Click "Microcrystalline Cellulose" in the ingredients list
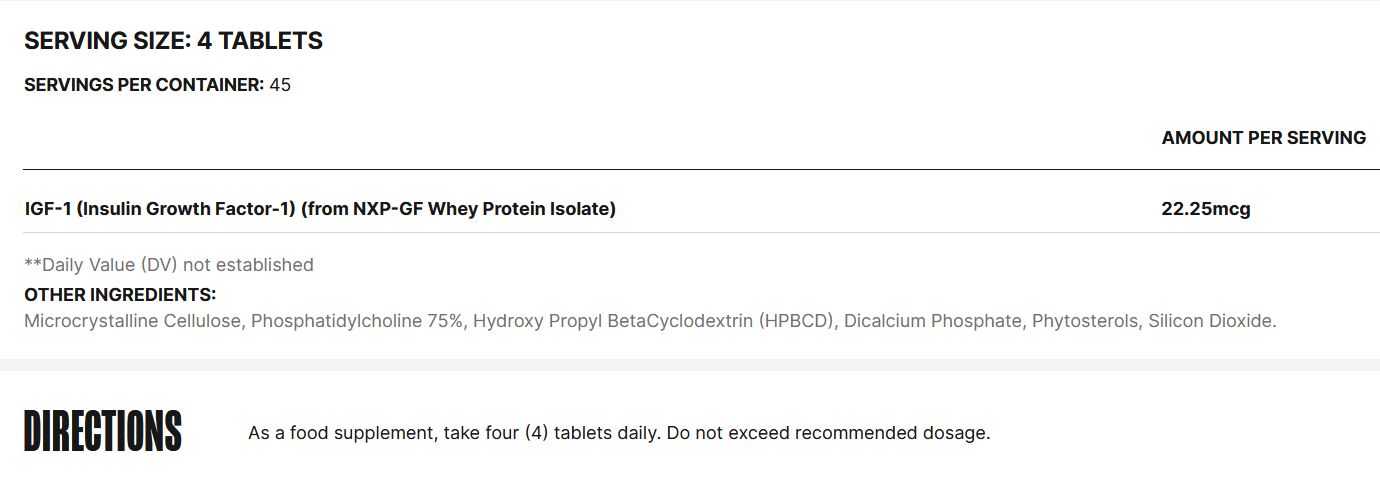The width and height of the screenshot is (1380, 488). 132,321
